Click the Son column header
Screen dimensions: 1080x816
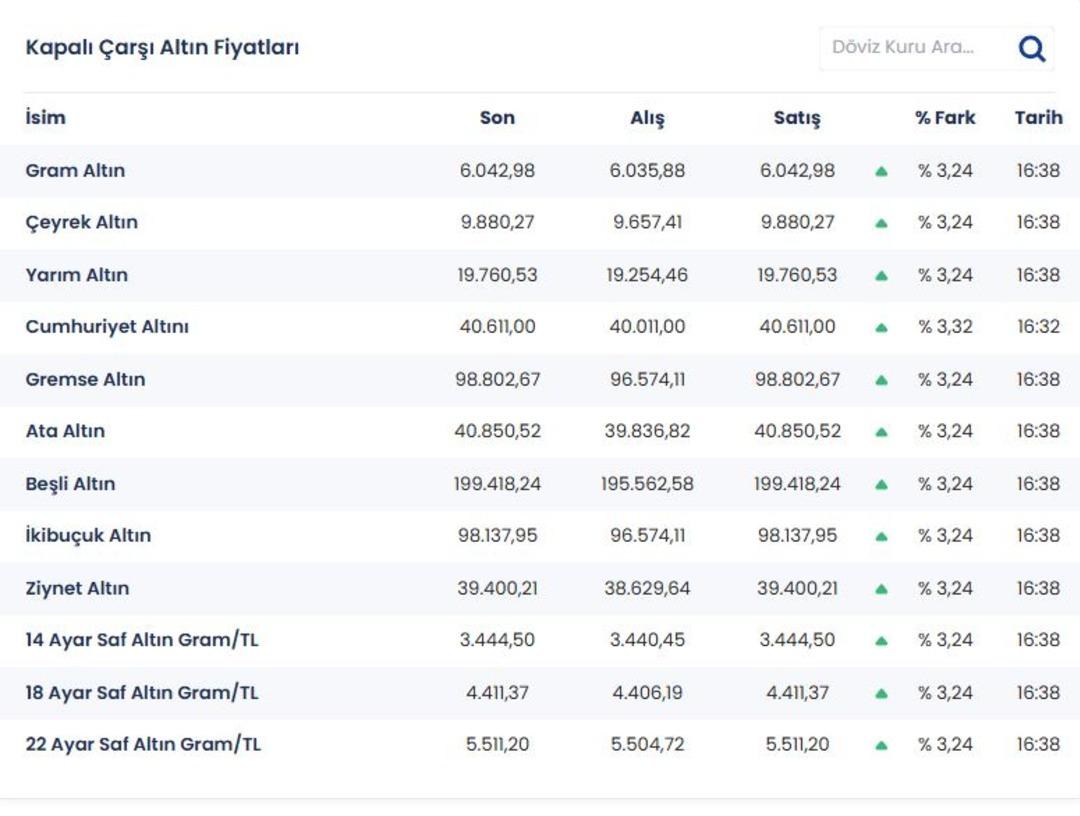497,118
